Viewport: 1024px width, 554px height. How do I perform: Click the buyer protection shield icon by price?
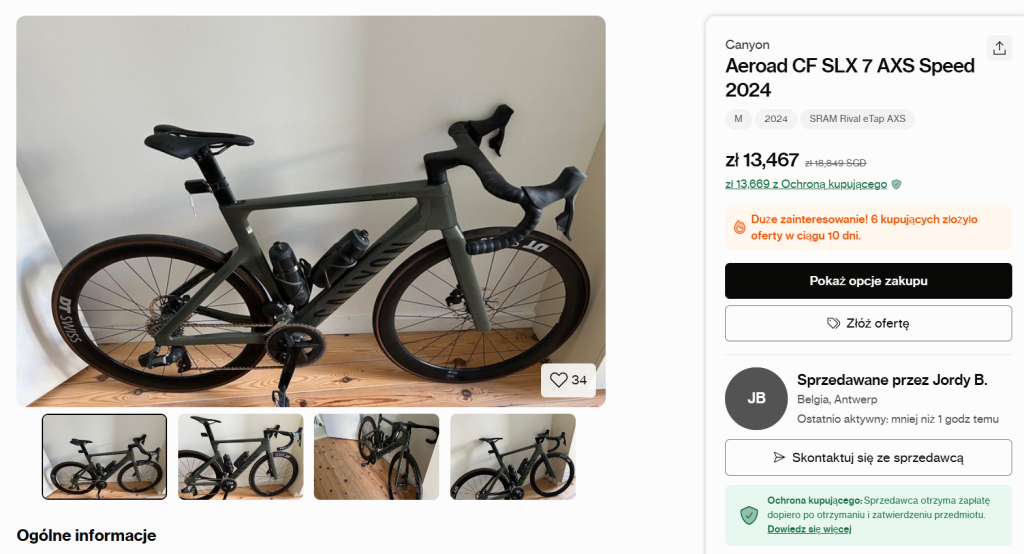coord(897,184)
